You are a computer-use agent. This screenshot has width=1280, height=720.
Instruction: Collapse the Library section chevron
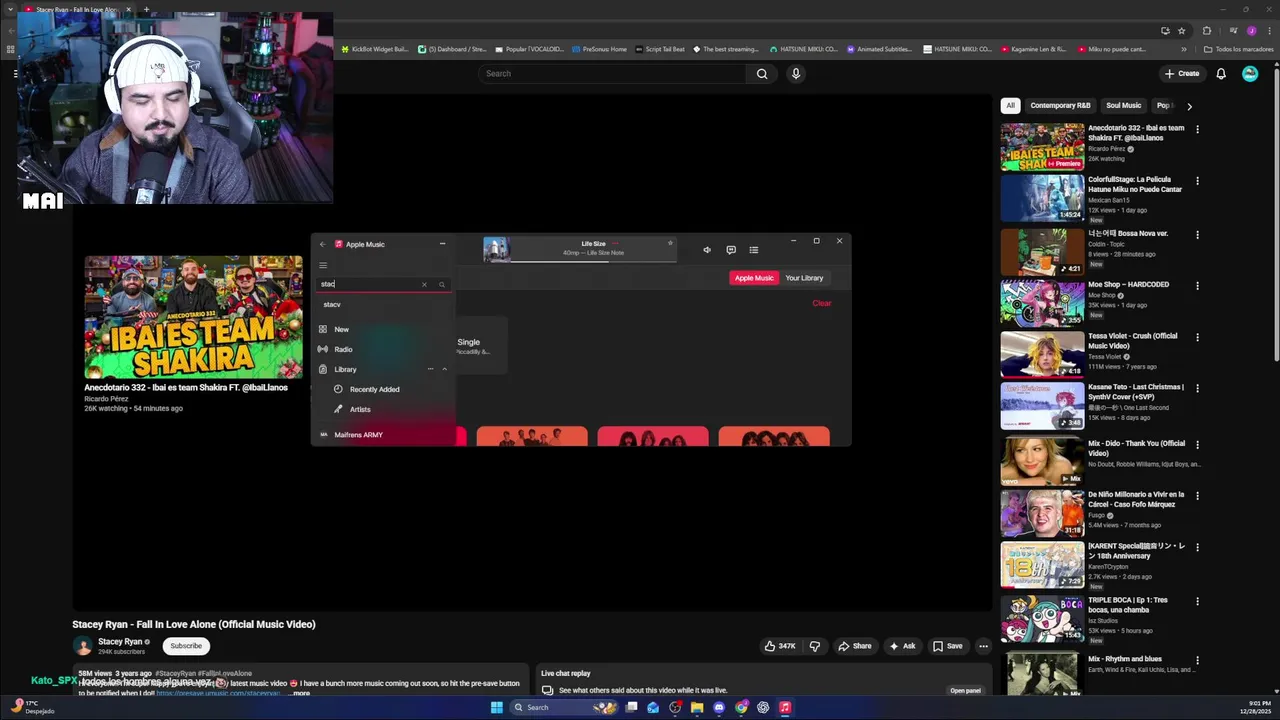coord(444,369)
